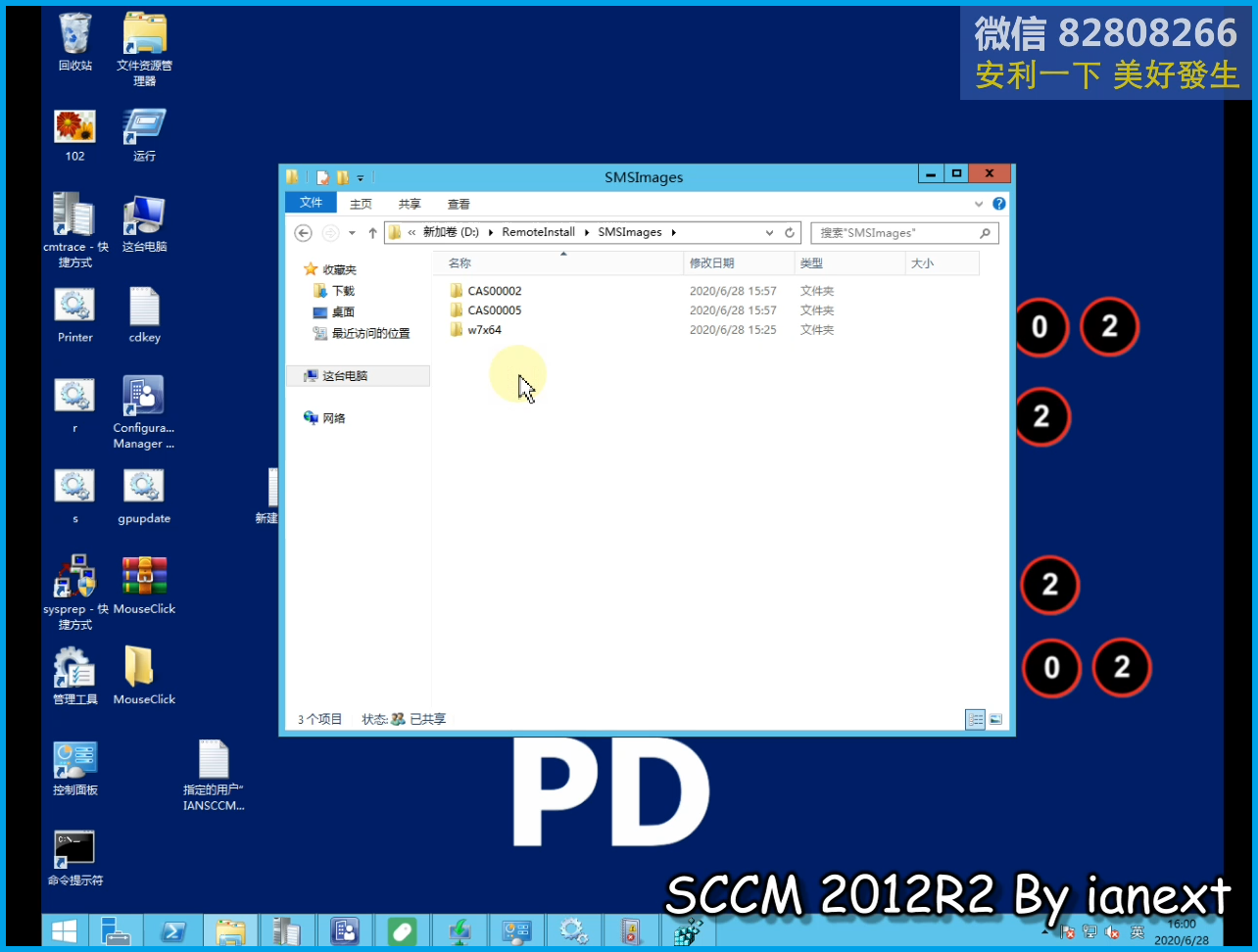This screenshot has height=952, width=1258.
Task: Click the File Explorer taskbar button
Action: (231, 931)
